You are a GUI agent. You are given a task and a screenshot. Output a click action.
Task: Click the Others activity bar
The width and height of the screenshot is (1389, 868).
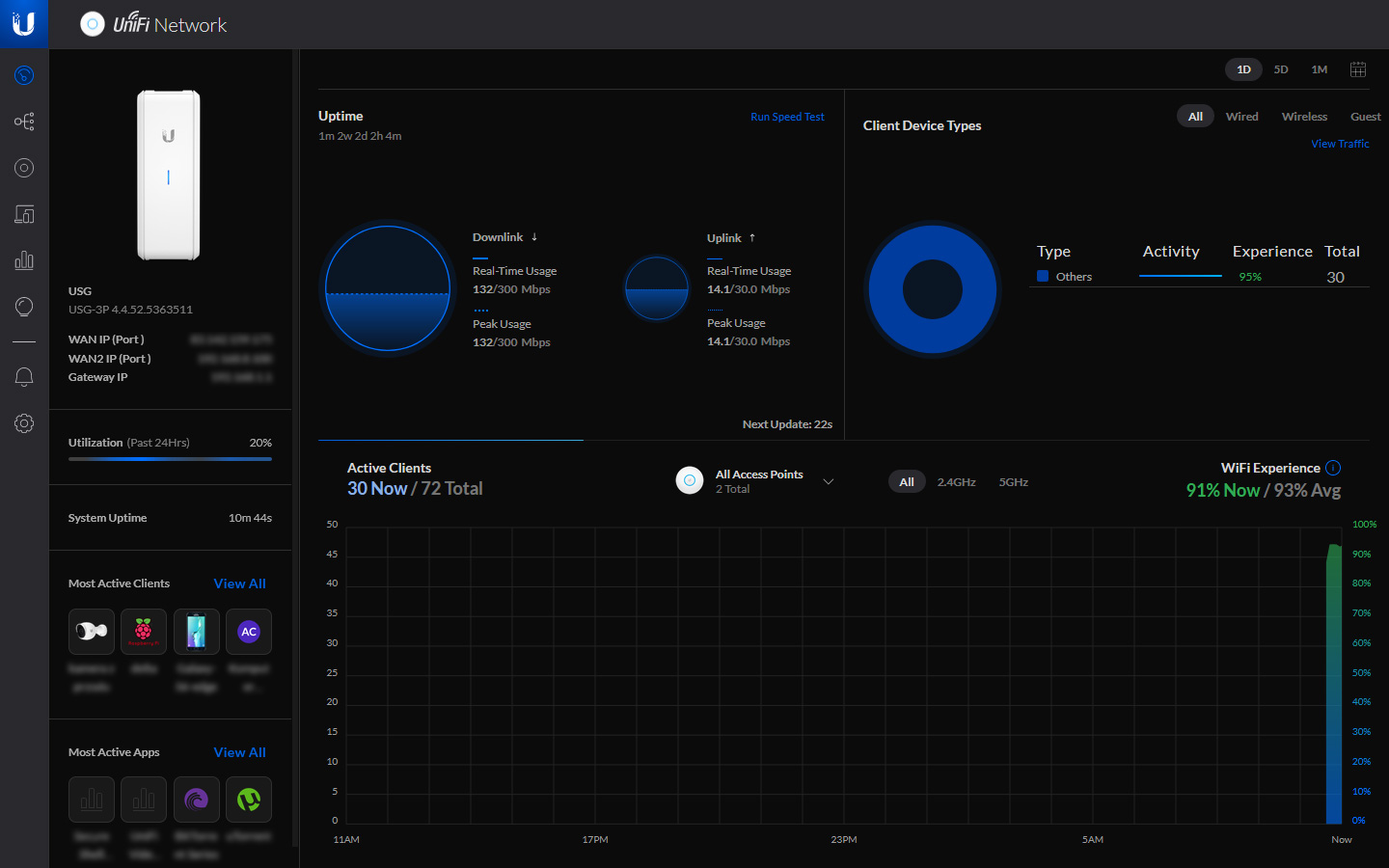pyautogui.click(x=1181, y=276)
